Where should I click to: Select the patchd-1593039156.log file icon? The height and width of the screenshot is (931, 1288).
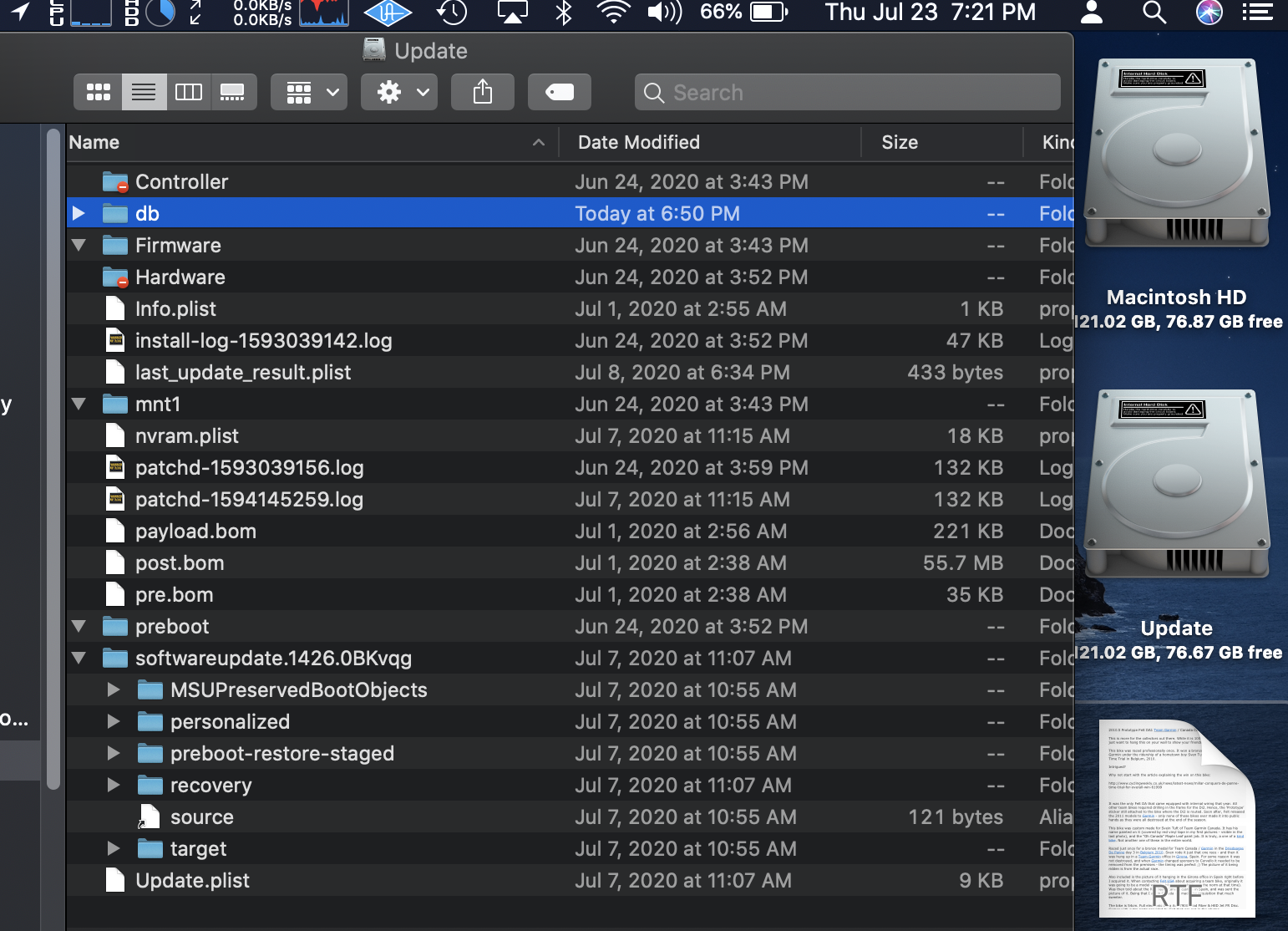(x=115, y=467)
